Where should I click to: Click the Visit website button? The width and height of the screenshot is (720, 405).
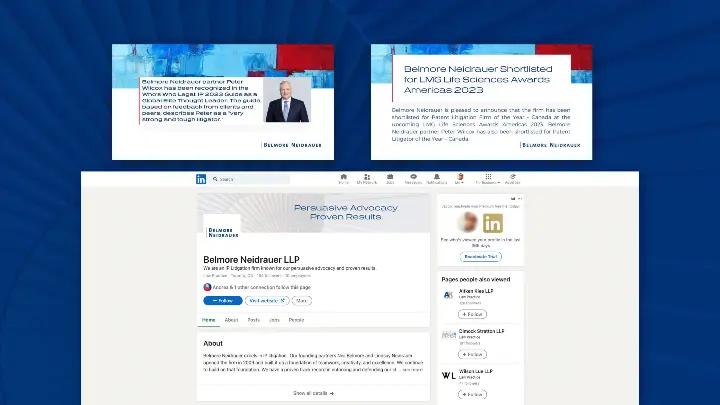tap(267, 301)
